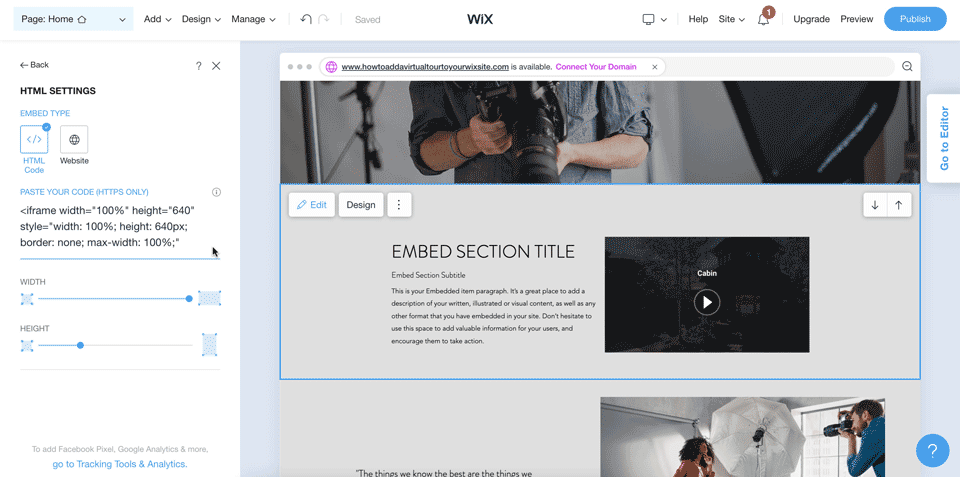
Task: Select the Website embed type
Action: click(74, 139)
